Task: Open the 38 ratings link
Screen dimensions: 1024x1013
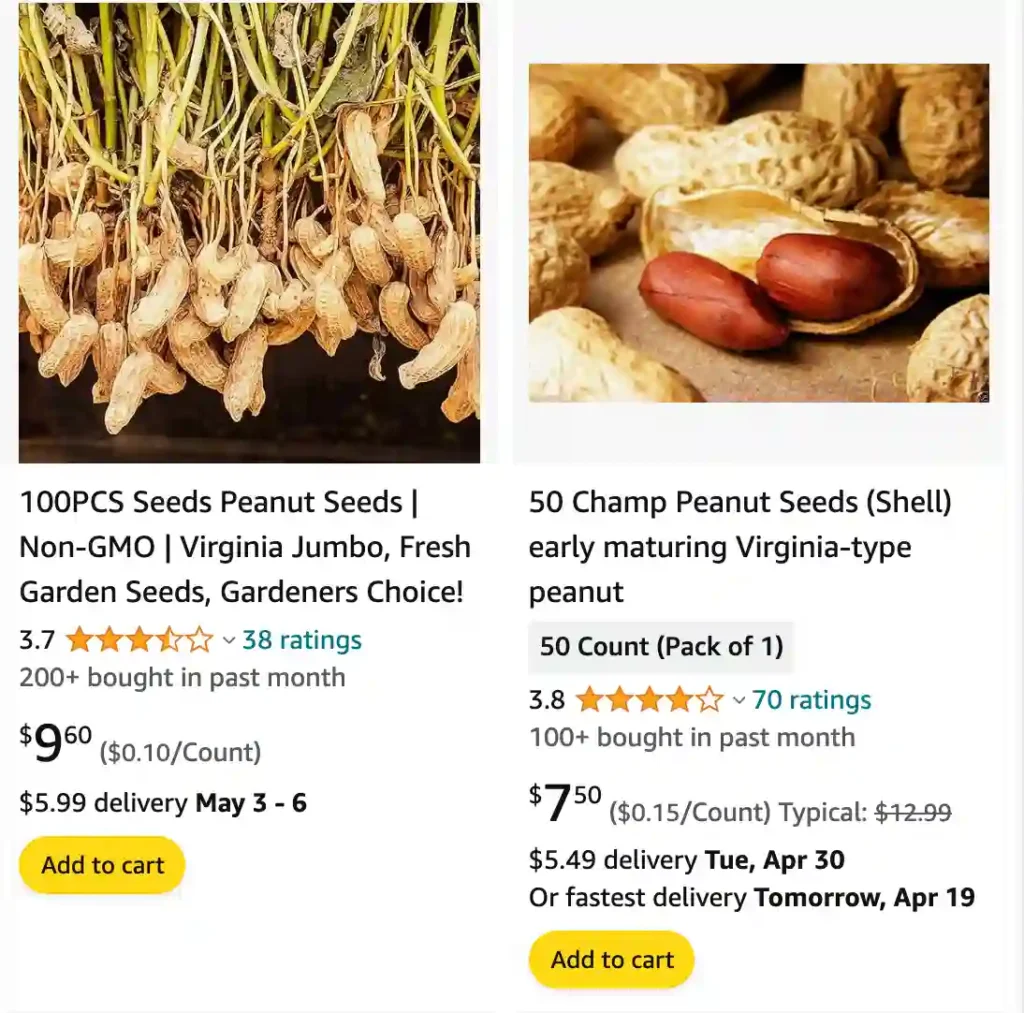Action: 301,640
